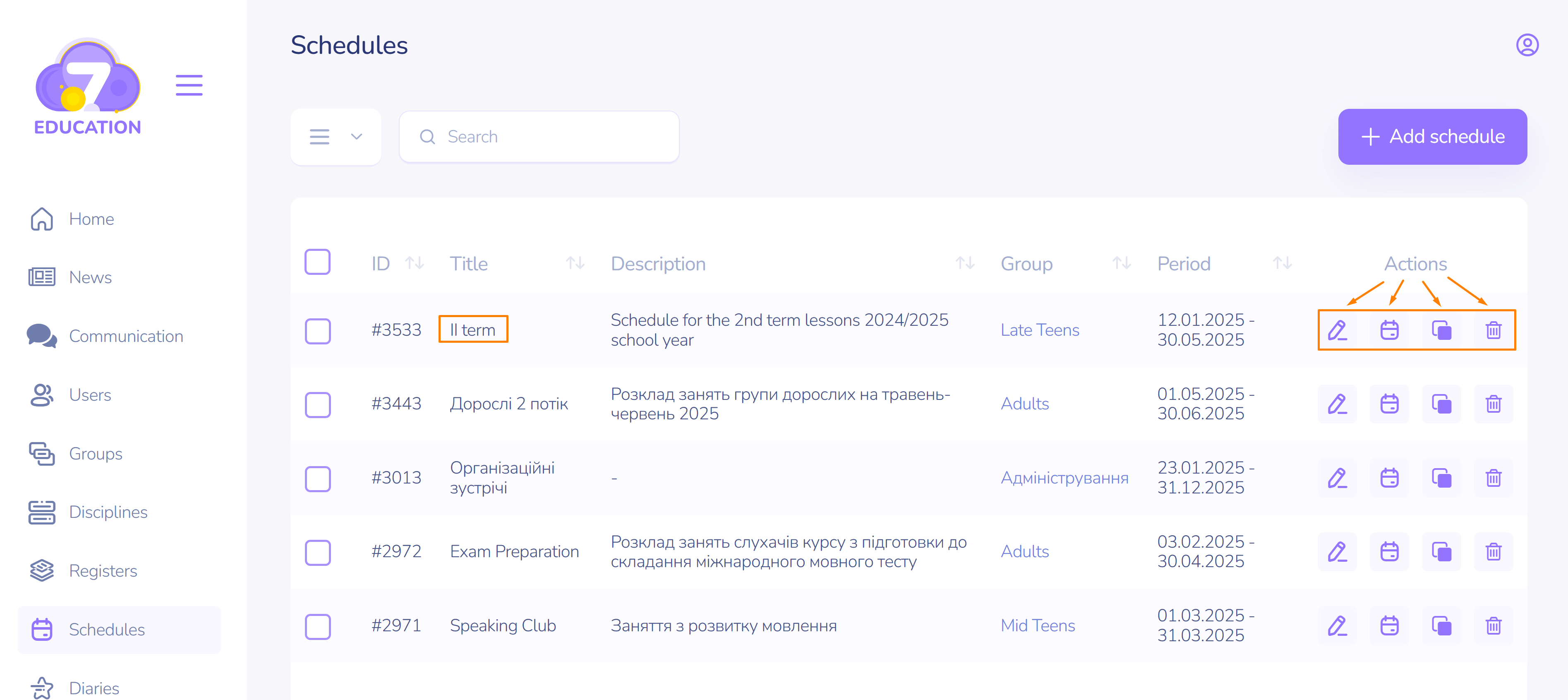Tick the checkbox for schedule #3443
1568x700 pixels.
(317, 404)
